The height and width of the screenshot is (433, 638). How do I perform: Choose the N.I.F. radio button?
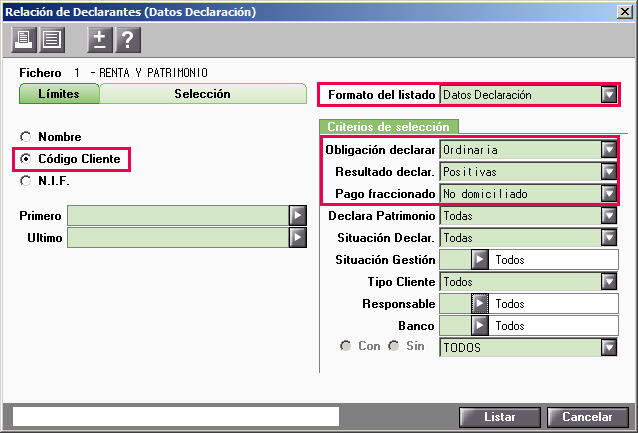pos(26,180)
